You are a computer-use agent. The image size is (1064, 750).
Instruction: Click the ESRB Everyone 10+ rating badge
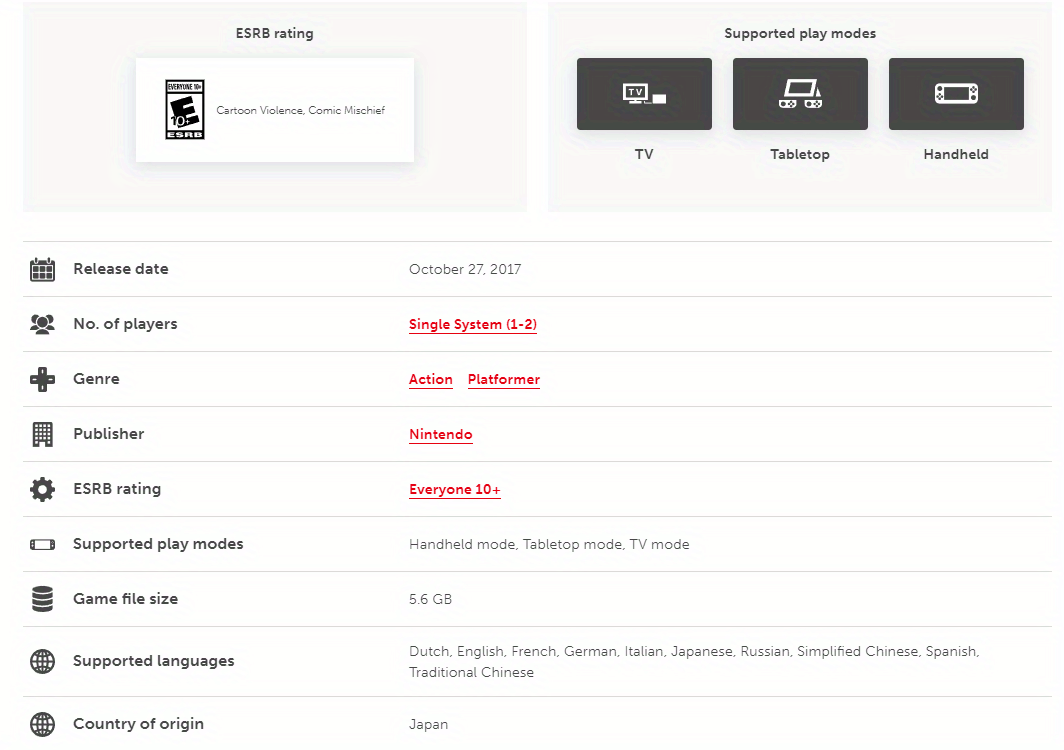coord(185,110)
